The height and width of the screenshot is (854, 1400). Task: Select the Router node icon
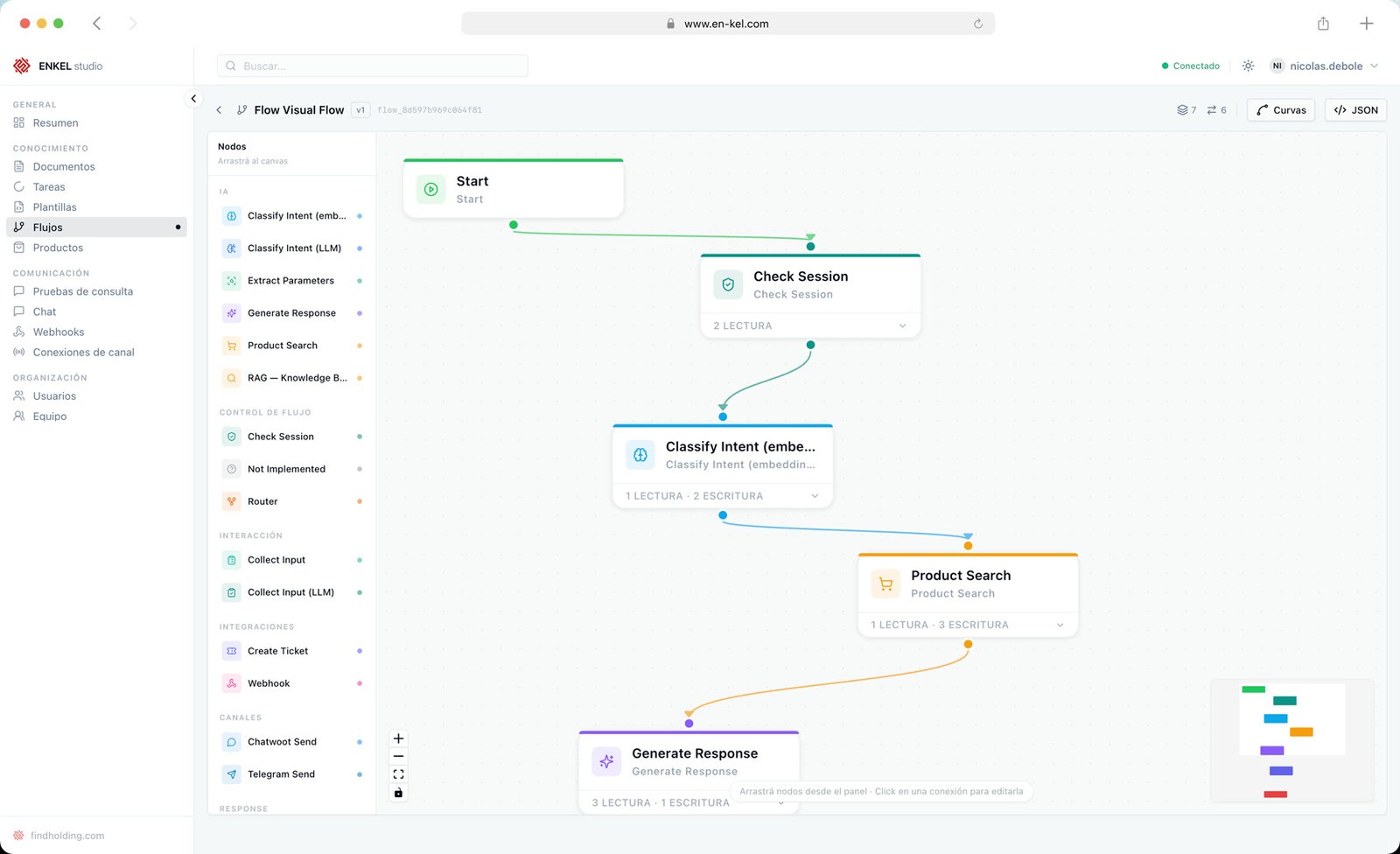[231, 500]
